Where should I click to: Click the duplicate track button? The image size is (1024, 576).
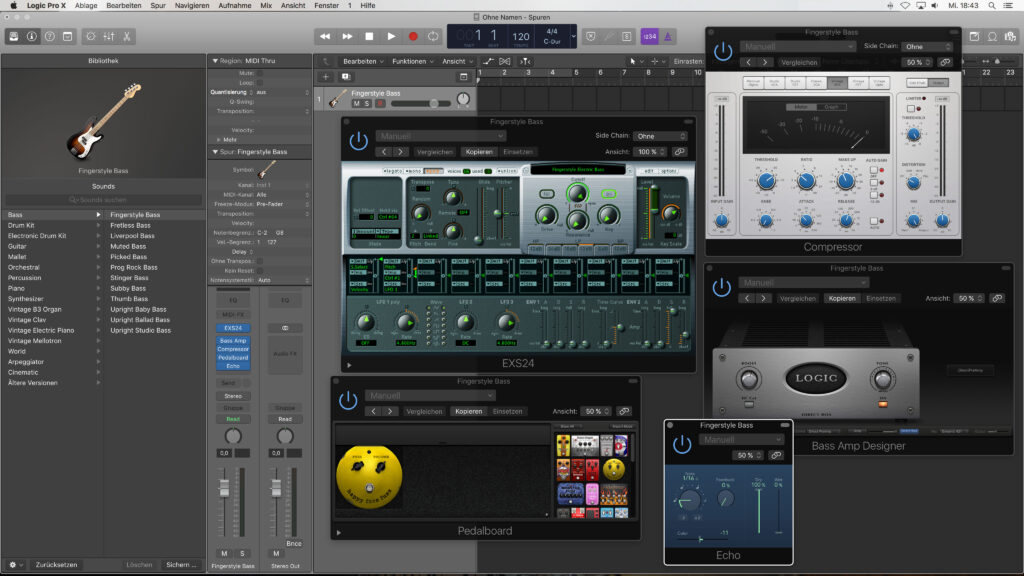point(345,76)
